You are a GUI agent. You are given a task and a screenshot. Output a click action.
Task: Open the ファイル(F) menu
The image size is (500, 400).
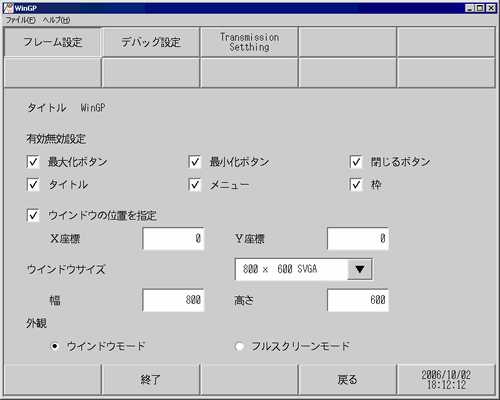click(20, 20)
